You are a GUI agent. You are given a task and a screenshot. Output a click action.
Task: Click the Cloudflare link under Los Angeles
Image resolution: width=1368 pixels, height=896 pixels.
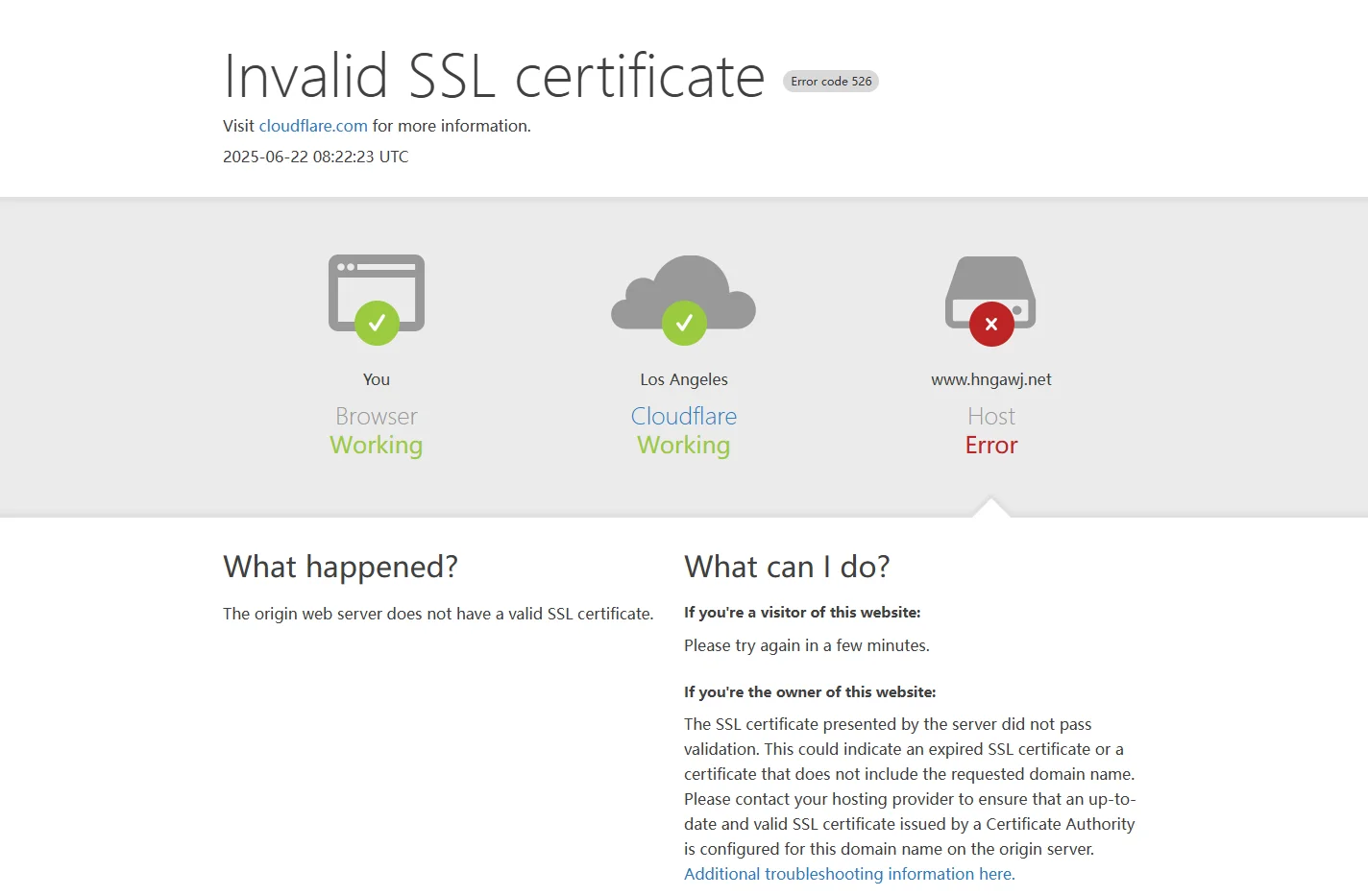coord(684,416)
